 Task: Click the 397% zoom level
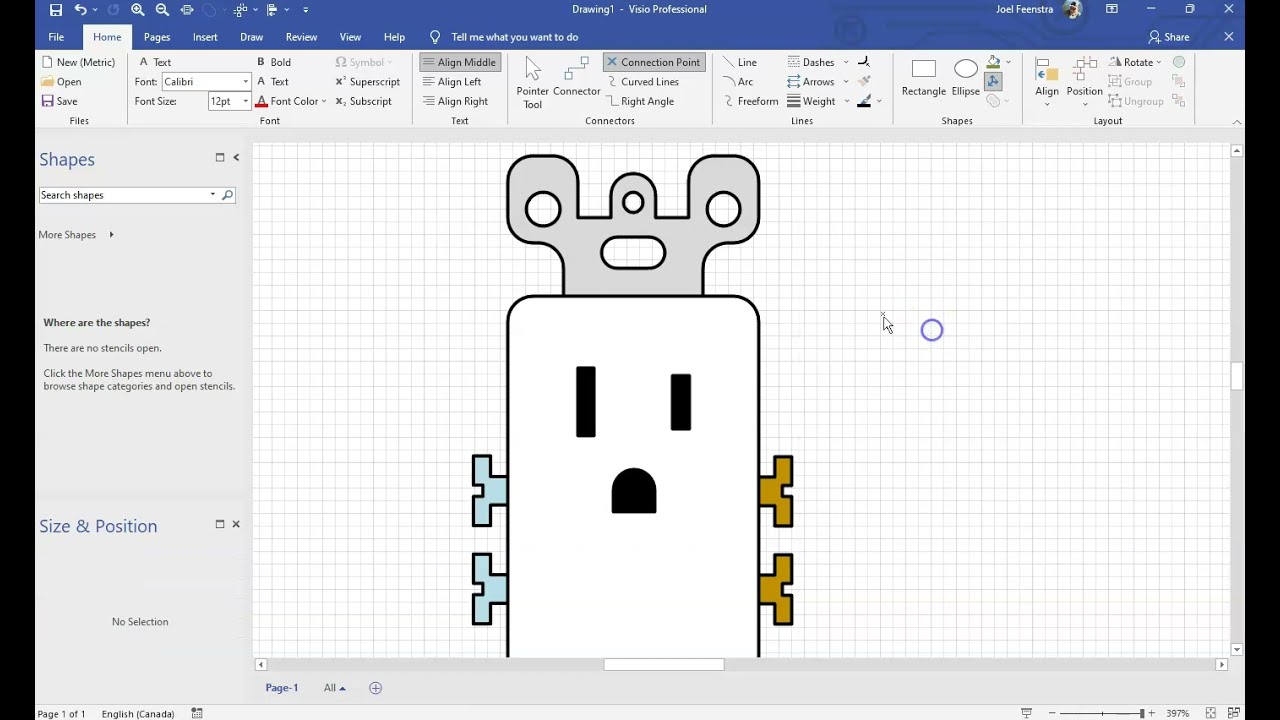click(x=1177, y=713)
